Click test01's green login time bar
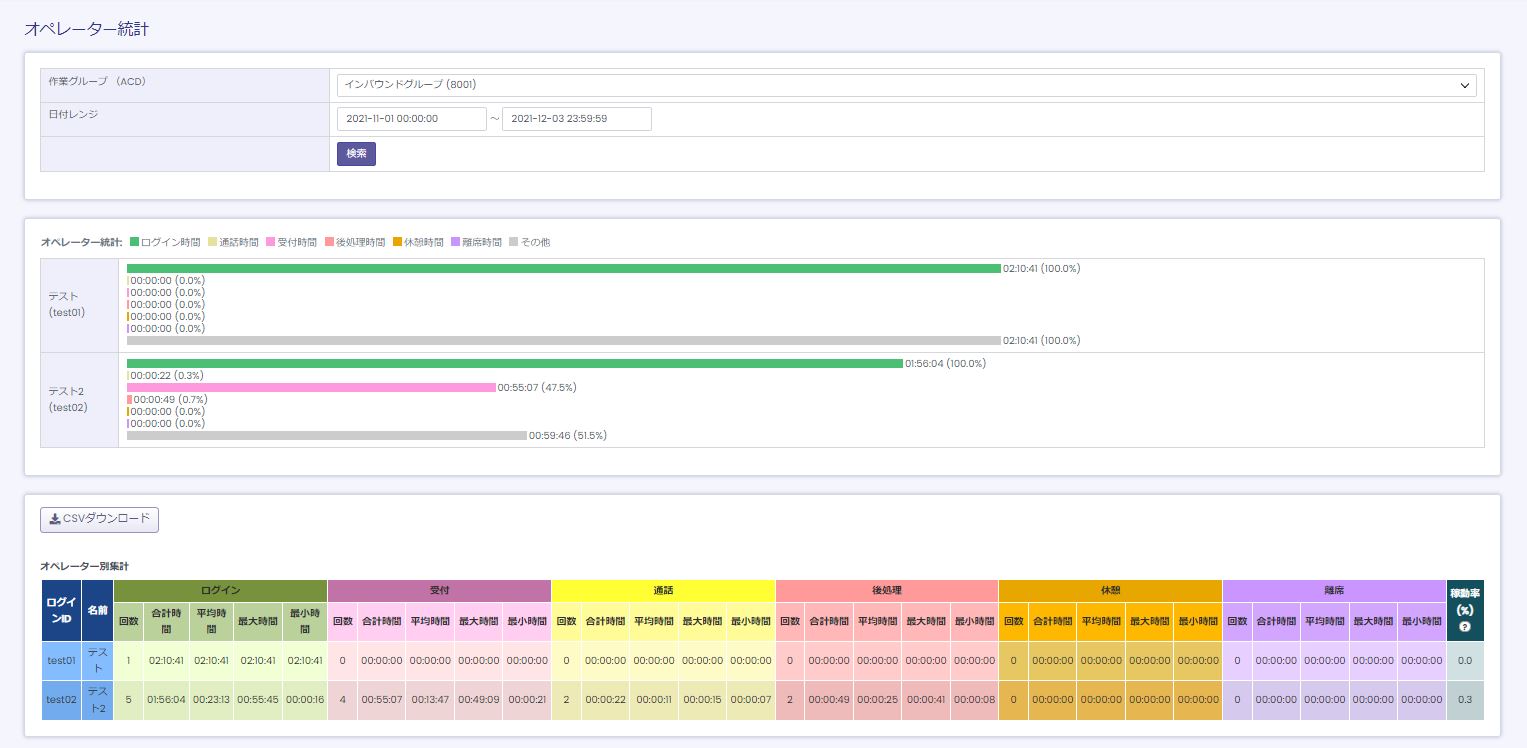Image resolution: width=1527 pixels, height=748 pixels. click(x=563, y=268)
